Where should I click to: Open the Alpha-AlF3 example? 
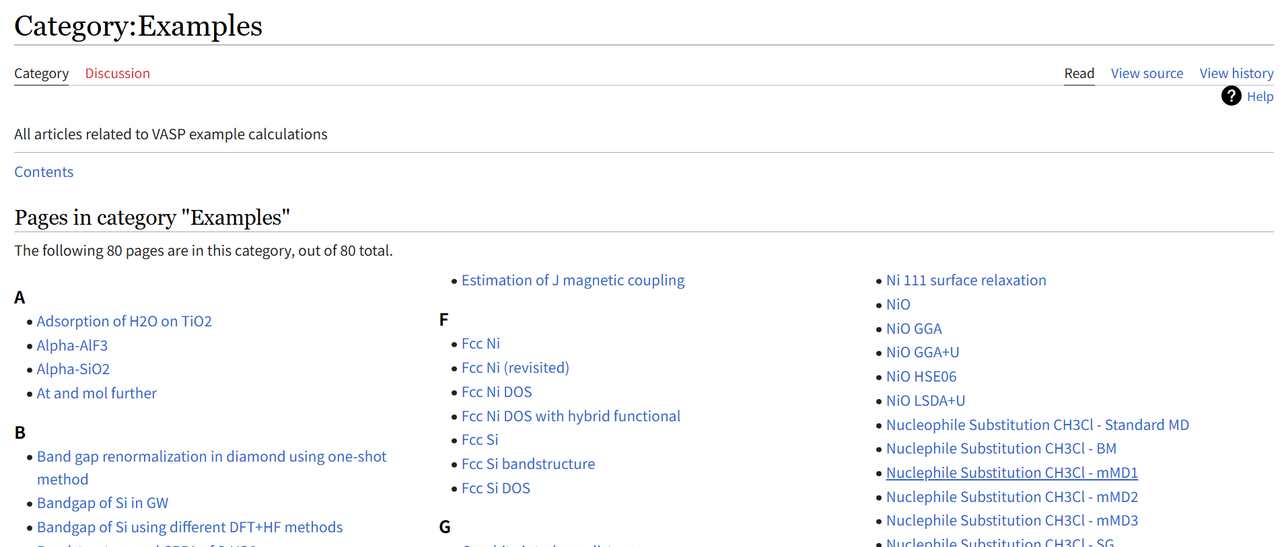coord(72,345)
